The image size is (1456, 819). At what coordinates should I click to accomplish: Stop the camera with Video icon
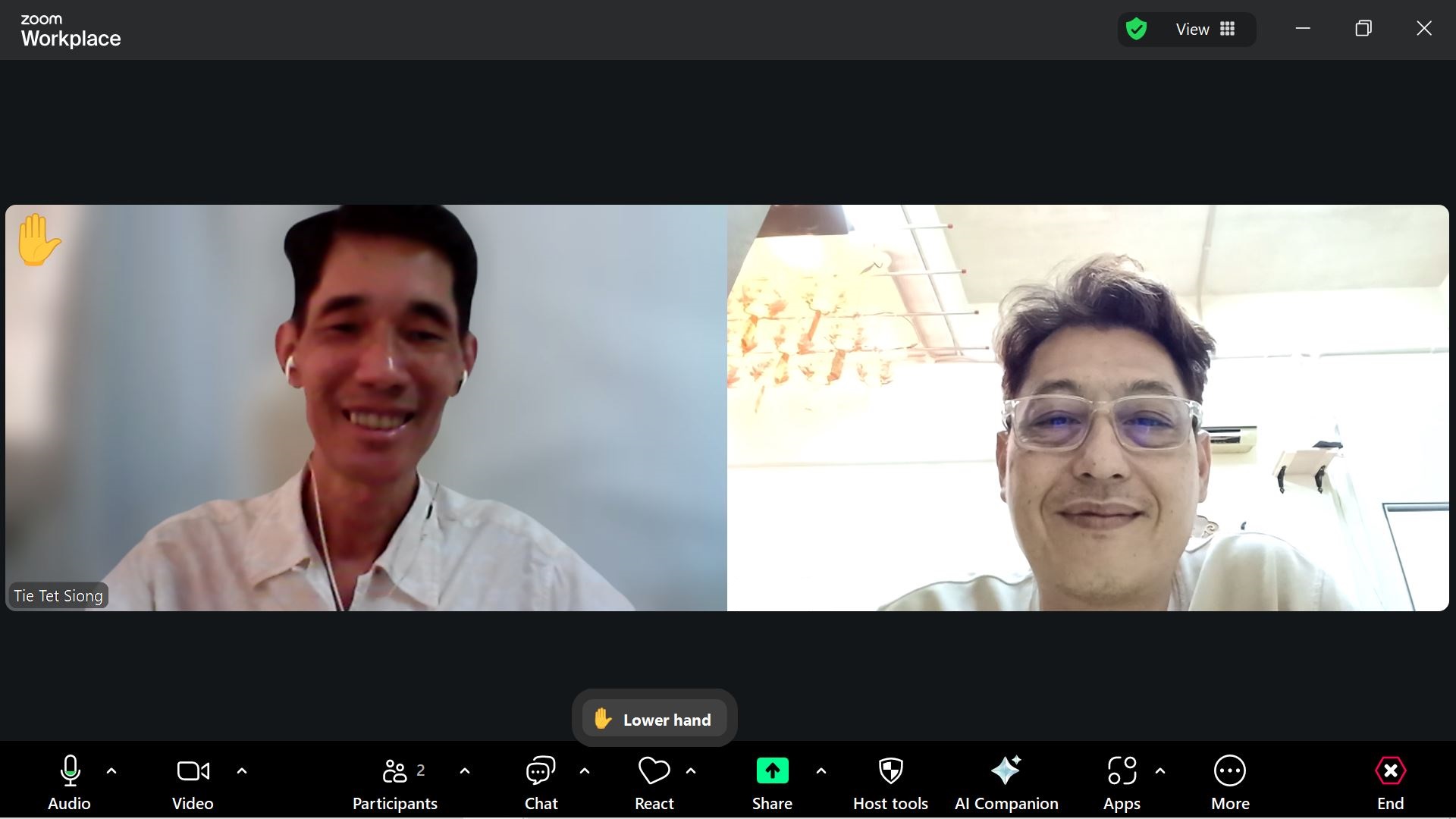pyautogui.click(x=193, y=771)
